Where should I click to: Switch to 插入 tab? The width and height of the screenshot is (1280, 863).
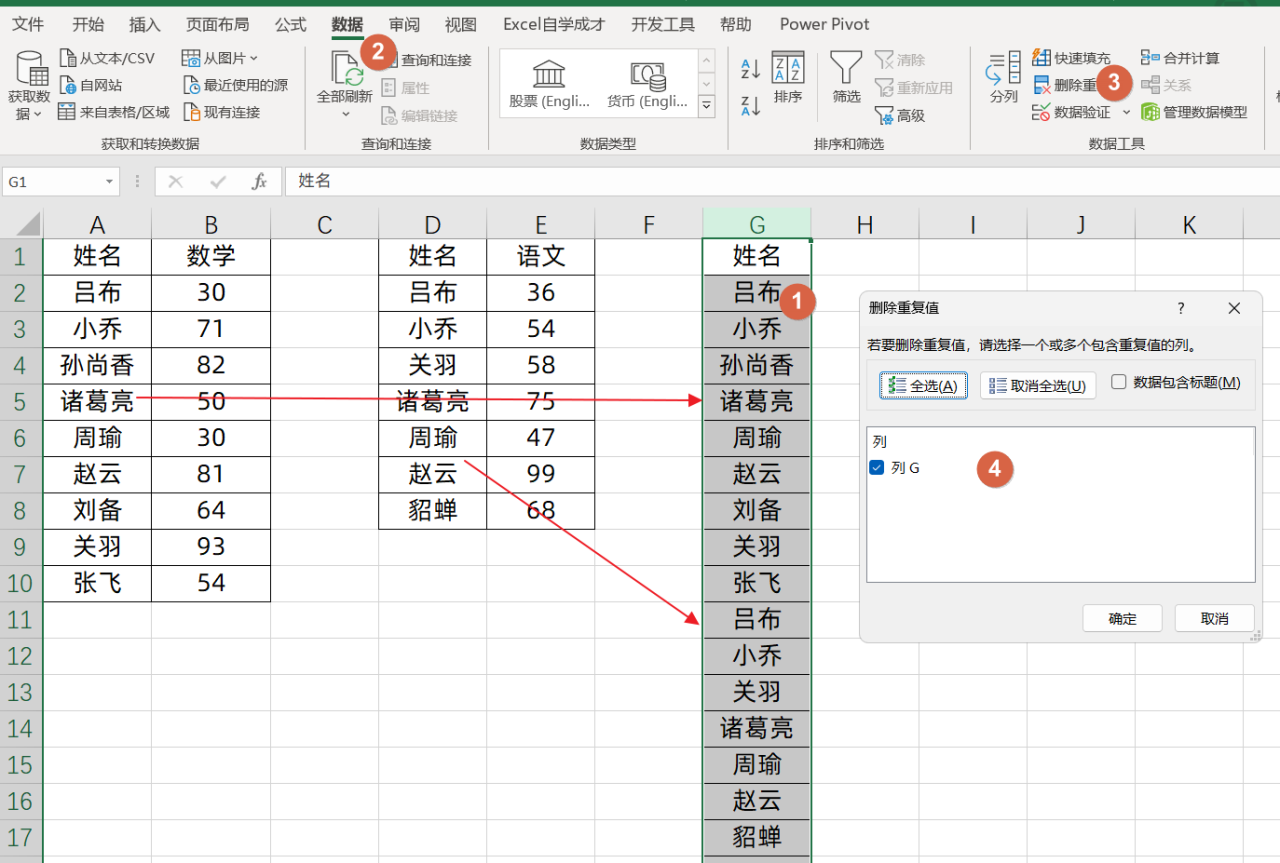point(145,24)
